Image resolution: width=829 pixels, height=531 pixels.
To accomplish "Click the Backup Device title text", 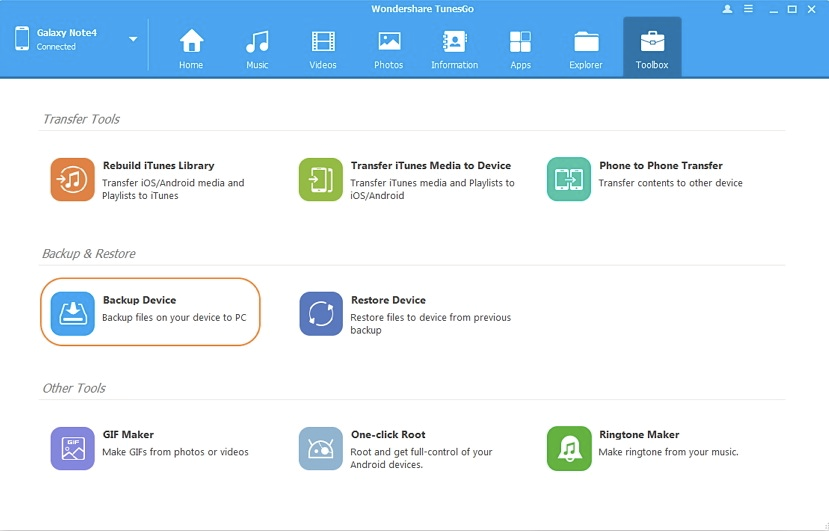I will 139,300.
